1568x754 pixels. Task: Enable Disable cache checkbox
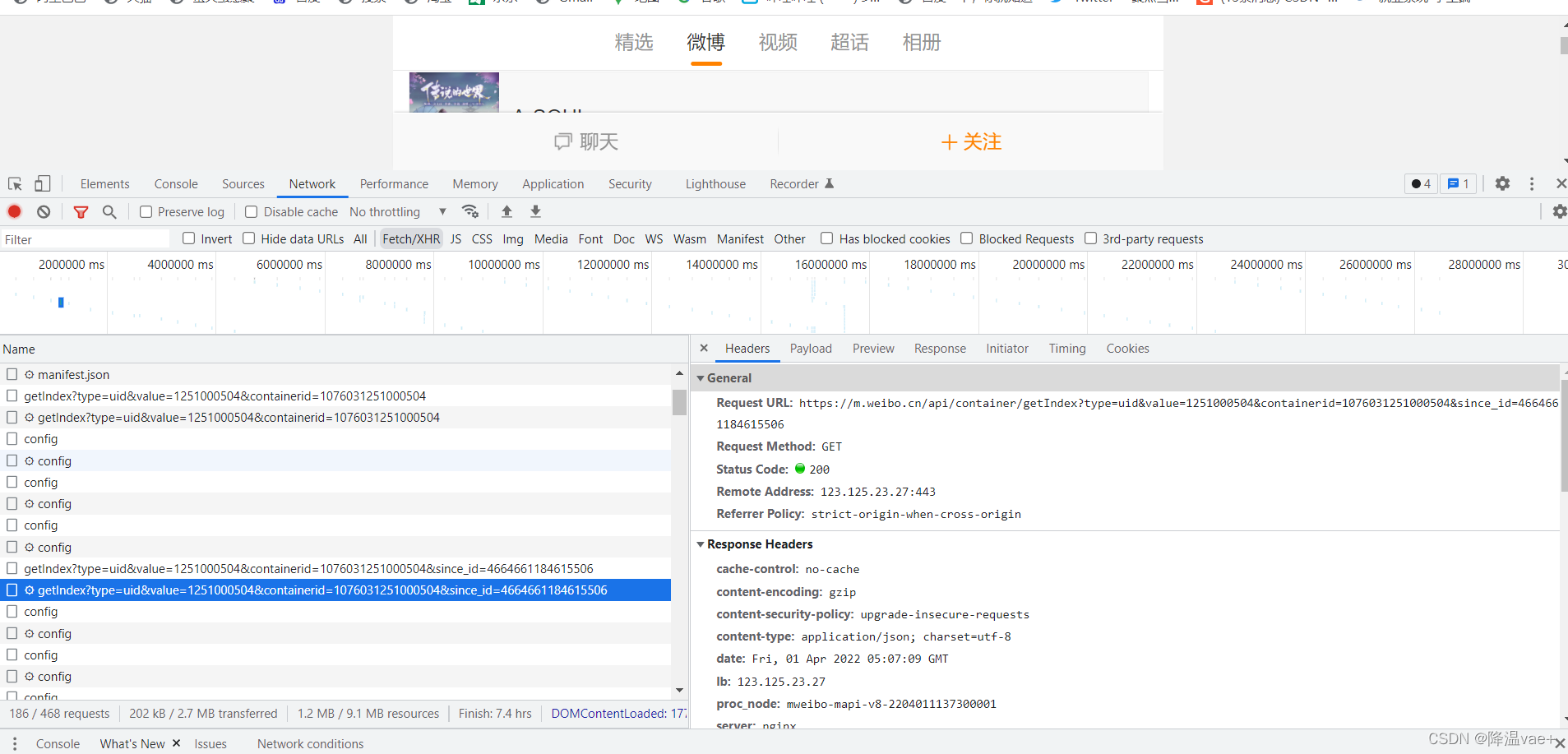tap(252, 212)
